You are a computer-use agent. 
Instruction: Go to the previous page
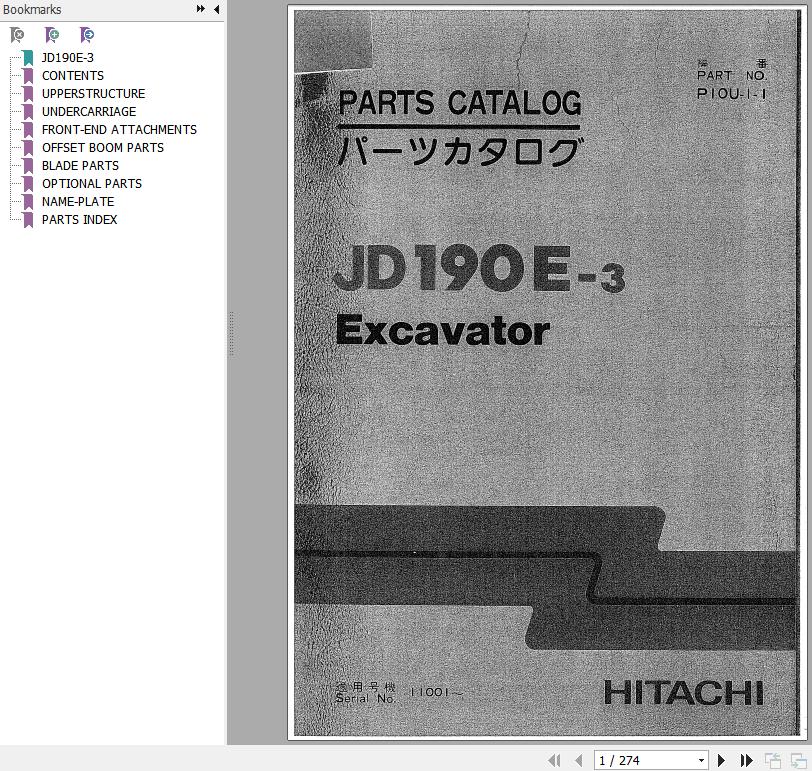coord(578,761)
